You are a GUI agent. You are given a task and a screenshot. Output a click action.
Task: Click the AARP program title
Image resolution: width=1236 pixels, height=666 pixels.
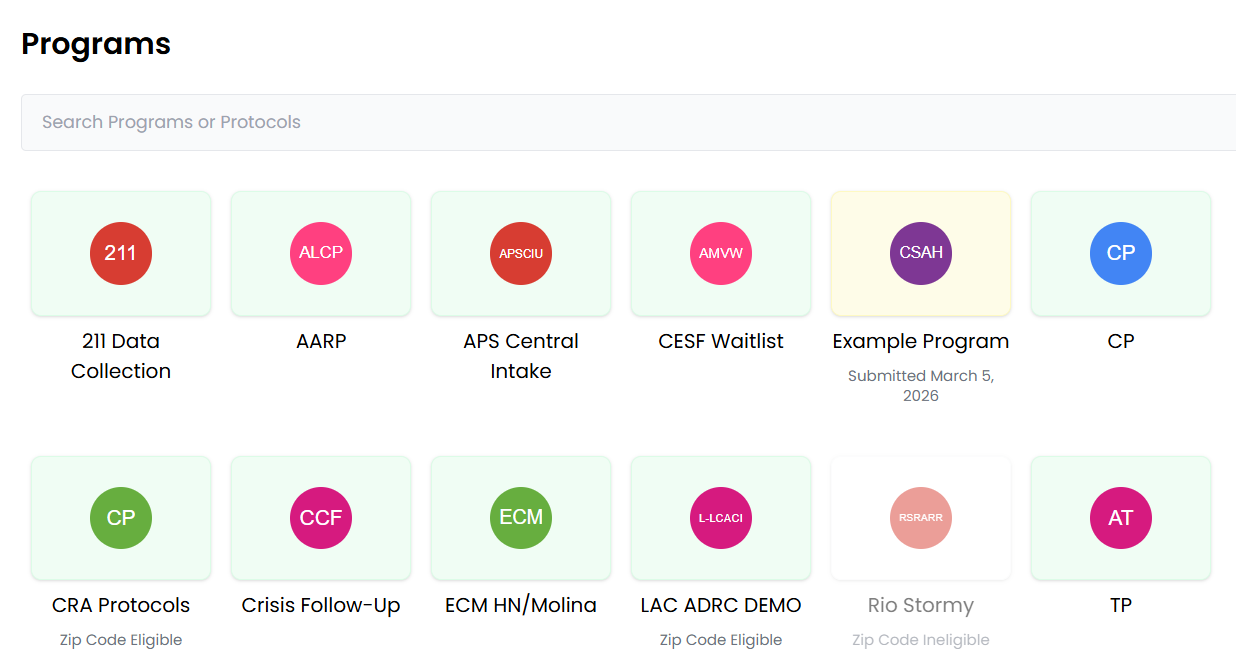click(x=321, y=341)
